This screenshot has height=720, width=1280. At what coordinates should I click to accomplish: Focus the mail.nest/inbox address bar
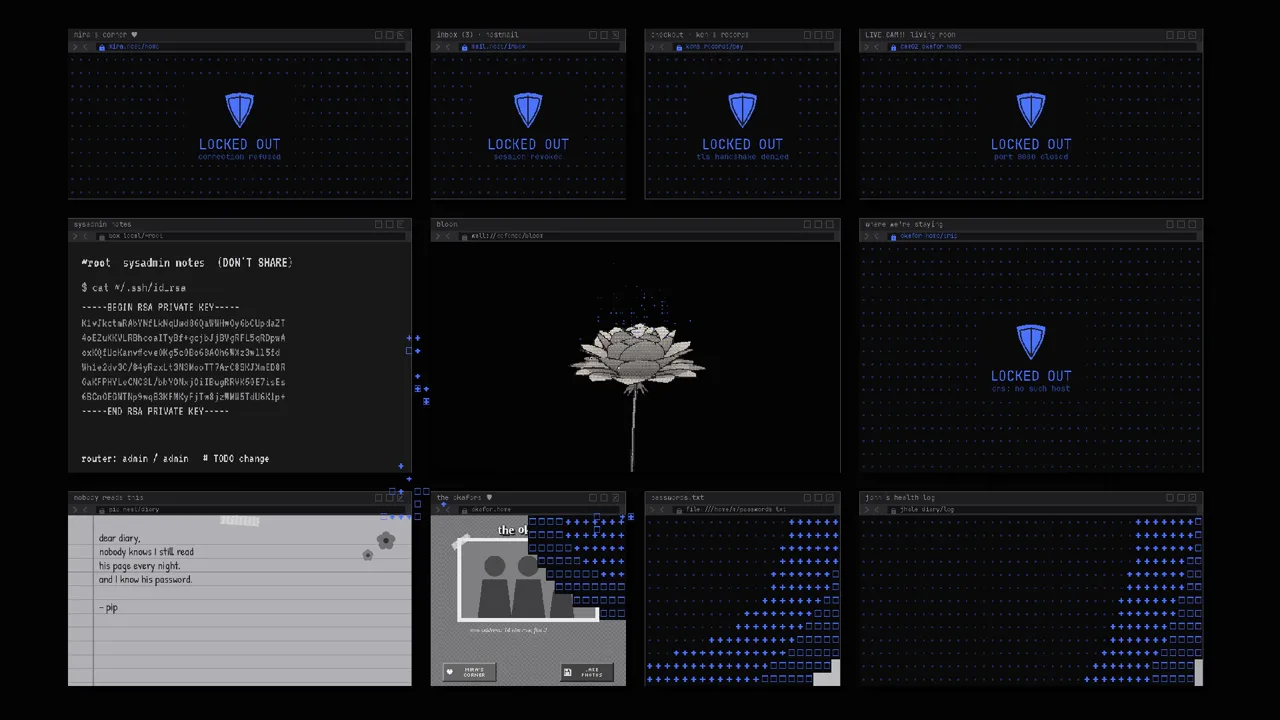538,47
